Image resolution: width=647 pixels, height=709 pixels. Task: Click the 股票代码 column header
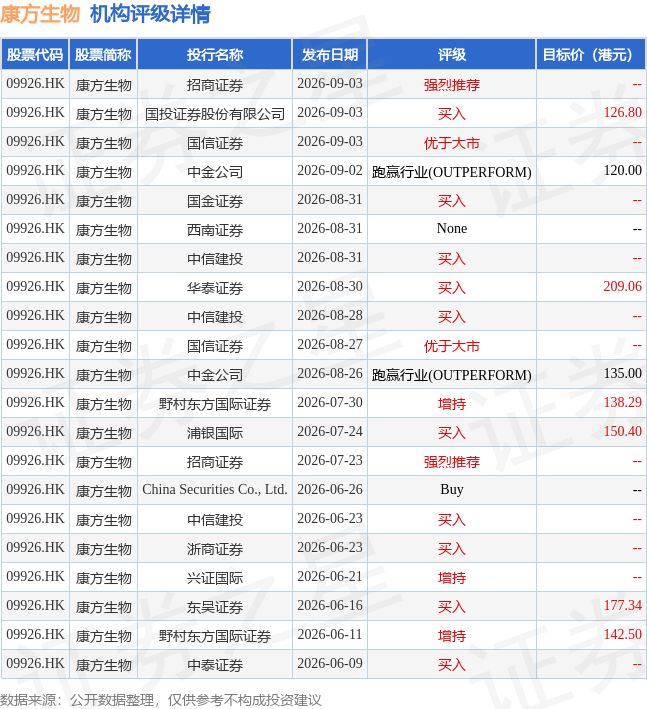point(35,55)
